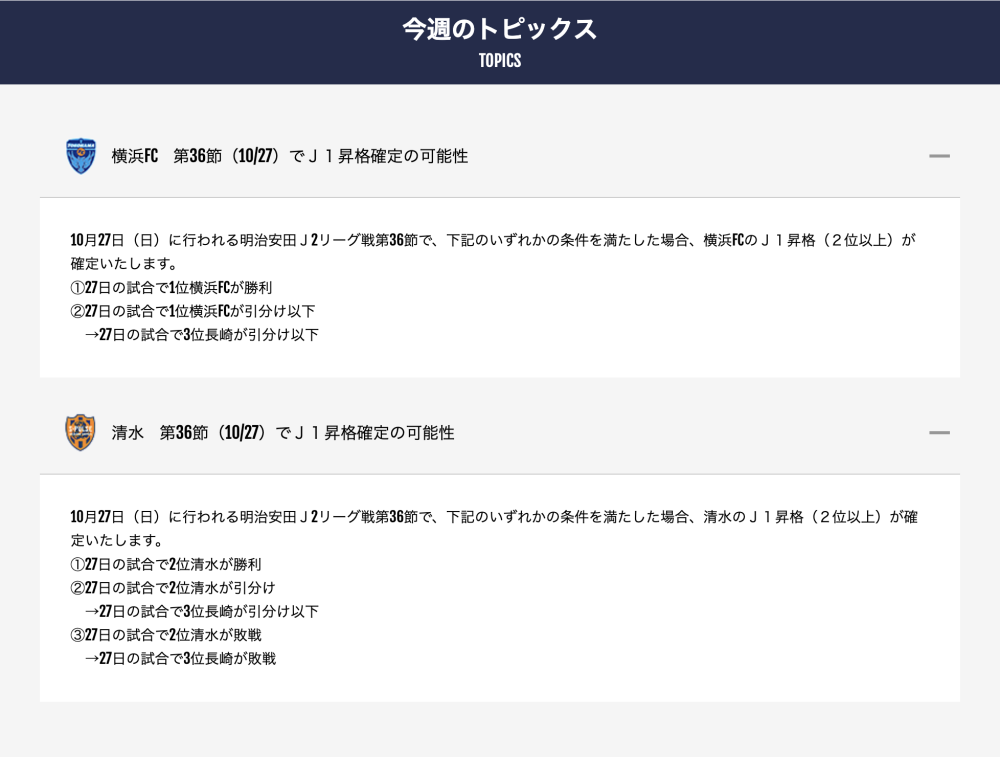
Task: Click the 3位長崎が敗戦 line
Action: (180, 659)
